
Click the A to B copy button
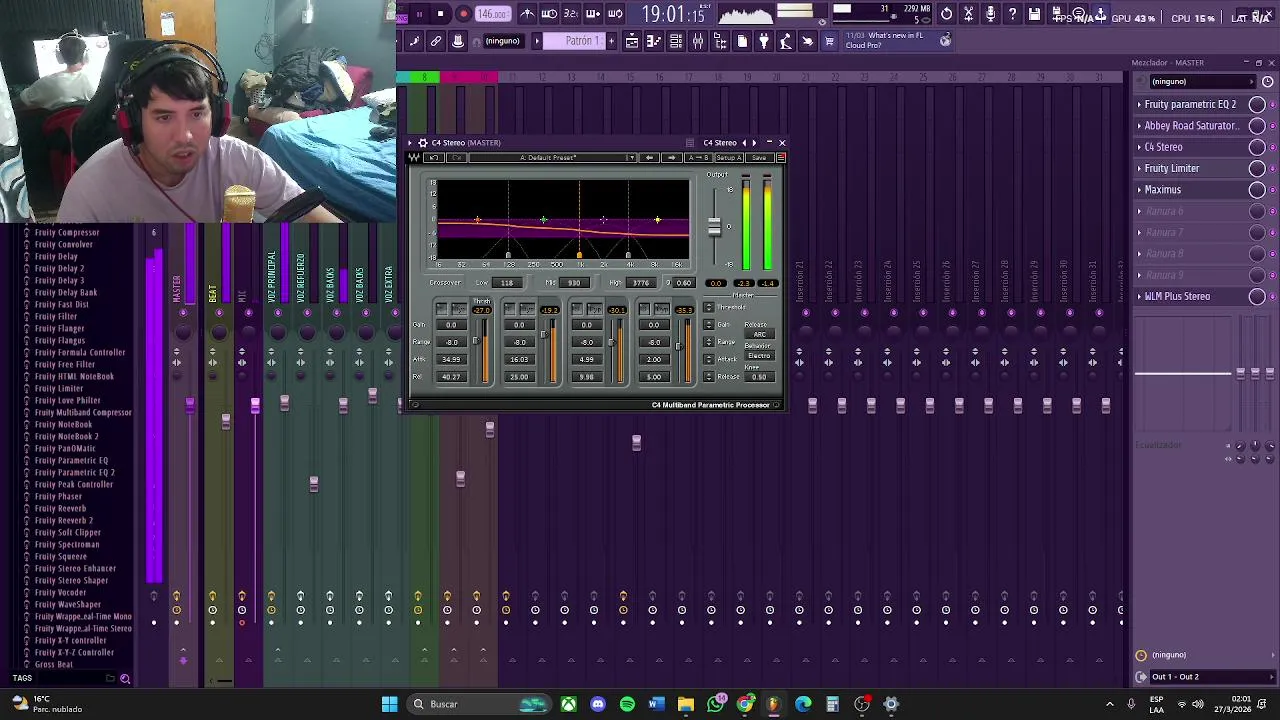coord(698,158)
